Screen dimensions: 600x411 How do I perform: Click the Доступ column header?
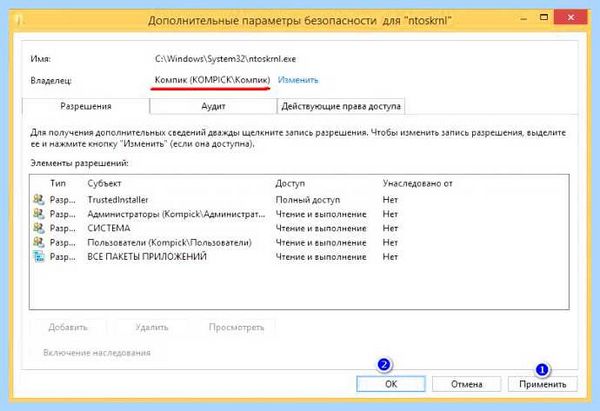point(290,183)
